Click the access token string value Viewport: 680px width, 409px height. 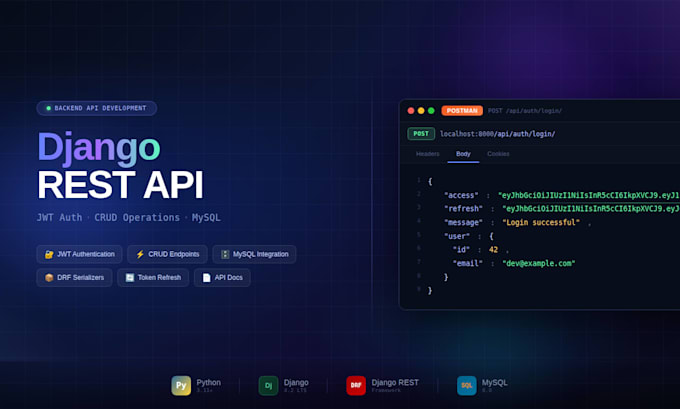pyautogui.click(x=589, y=195)
